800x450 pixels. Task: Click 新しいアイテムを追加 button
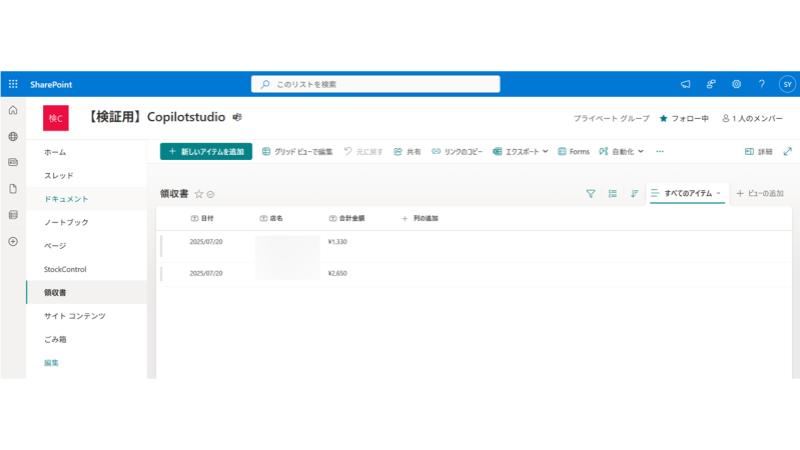pyautogui.click(x=206, y=152)
